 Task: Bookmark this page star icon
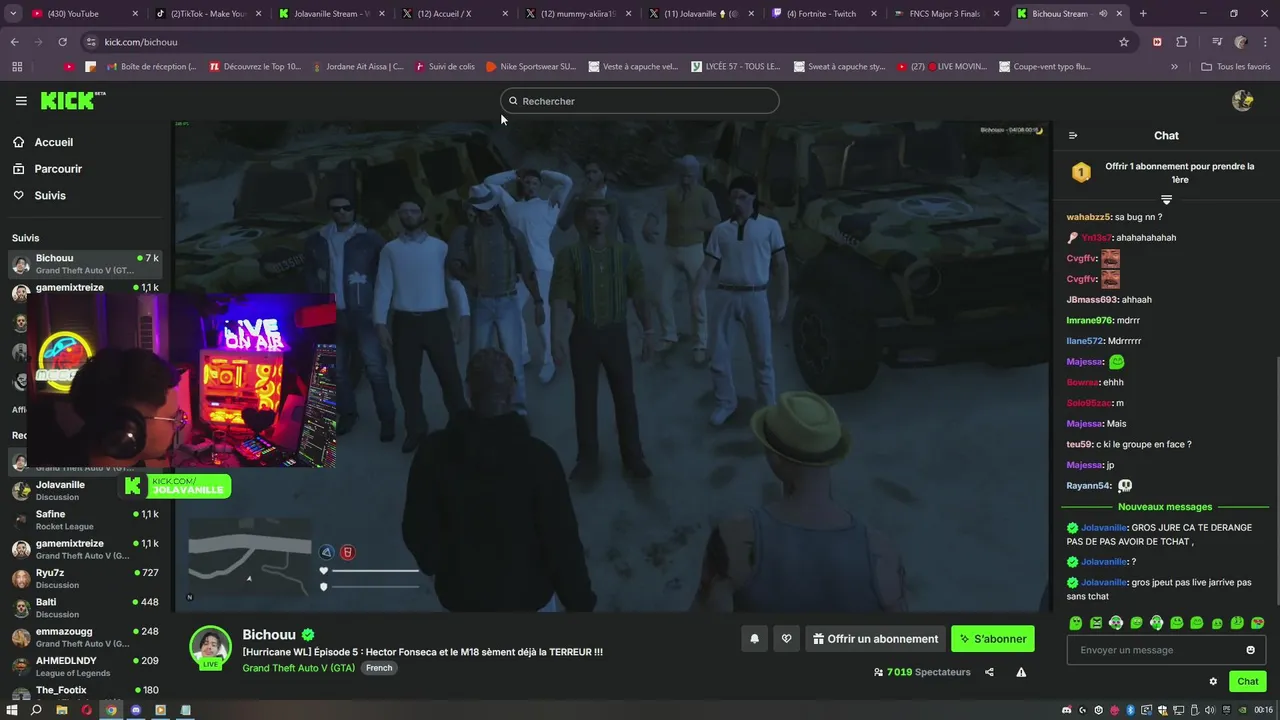pyautogui.click(x=1124, y=42)
